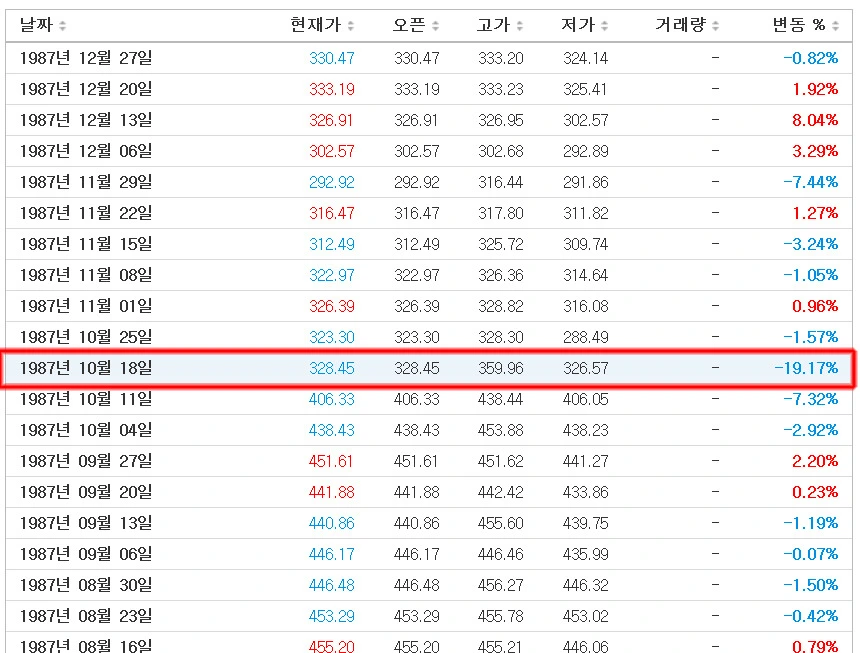The image size is (860, 653).
Task: Click the 현재가 column header label
Action: 315,25
